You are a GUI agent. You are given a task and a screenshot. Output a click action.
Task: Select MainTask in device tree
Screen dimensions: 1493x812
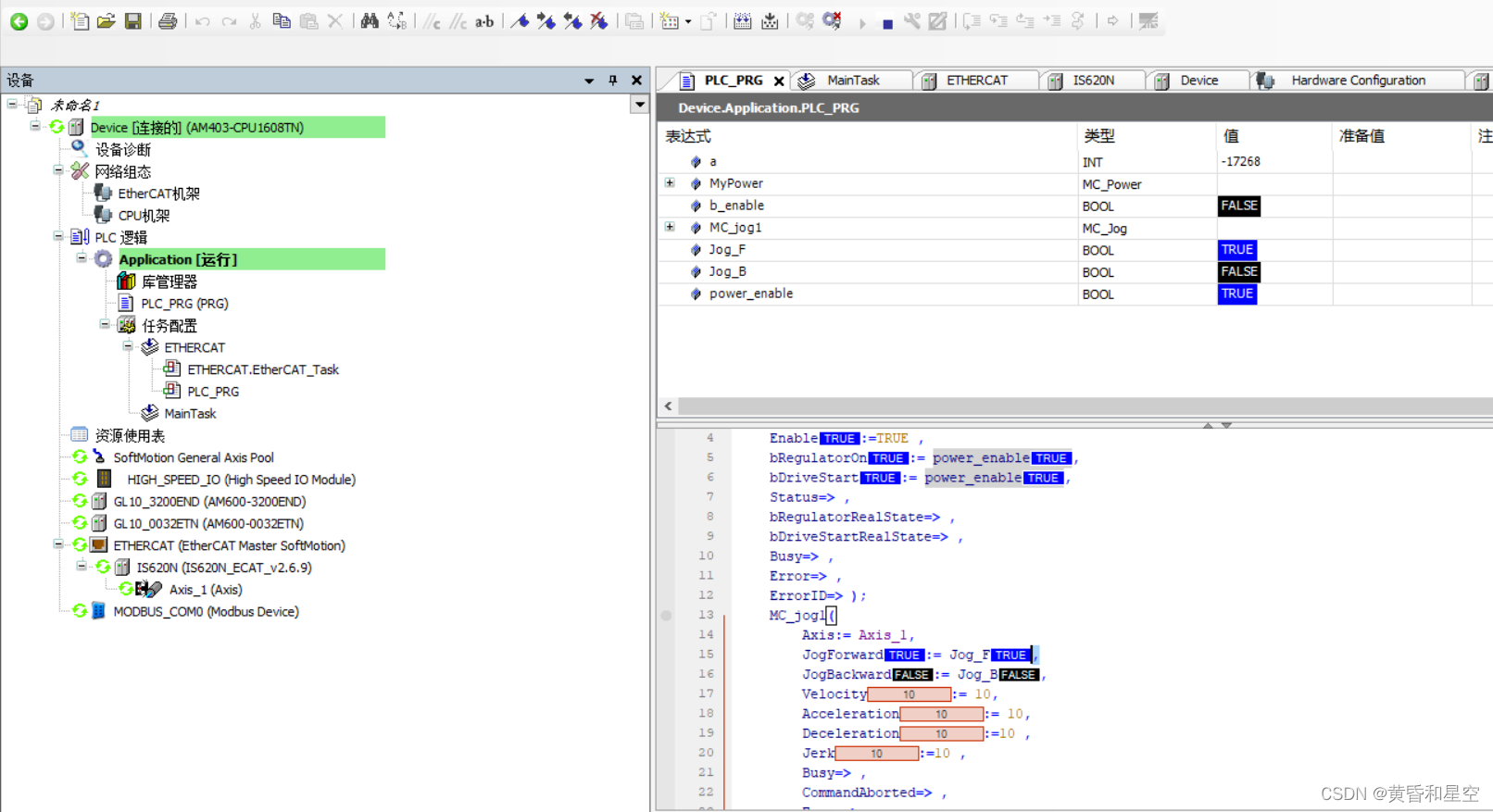[190, 414]
